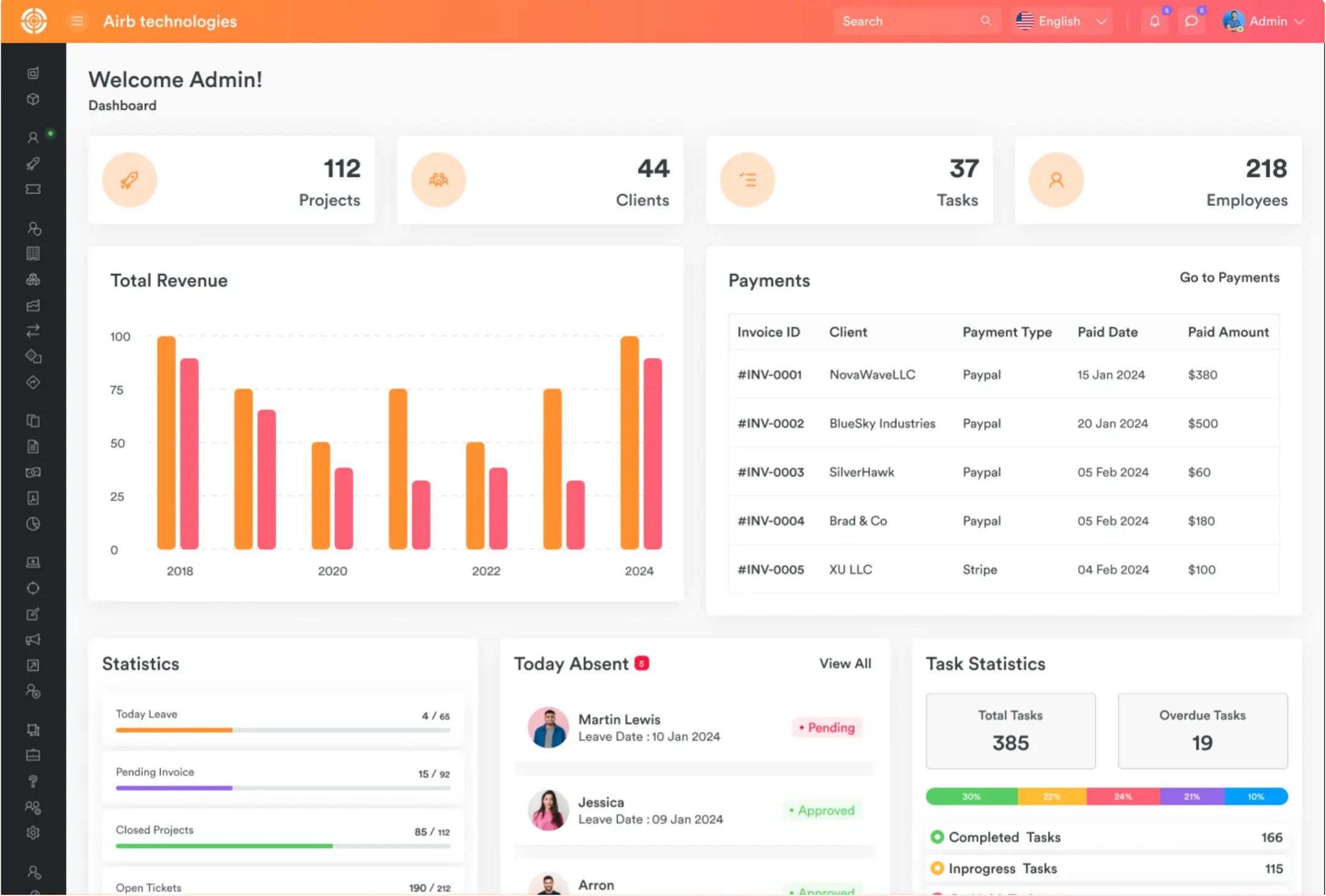This screenshot has width=1326, height=896.
Task: Click the Closed Projects progress bar
Action: coord(283,846)
